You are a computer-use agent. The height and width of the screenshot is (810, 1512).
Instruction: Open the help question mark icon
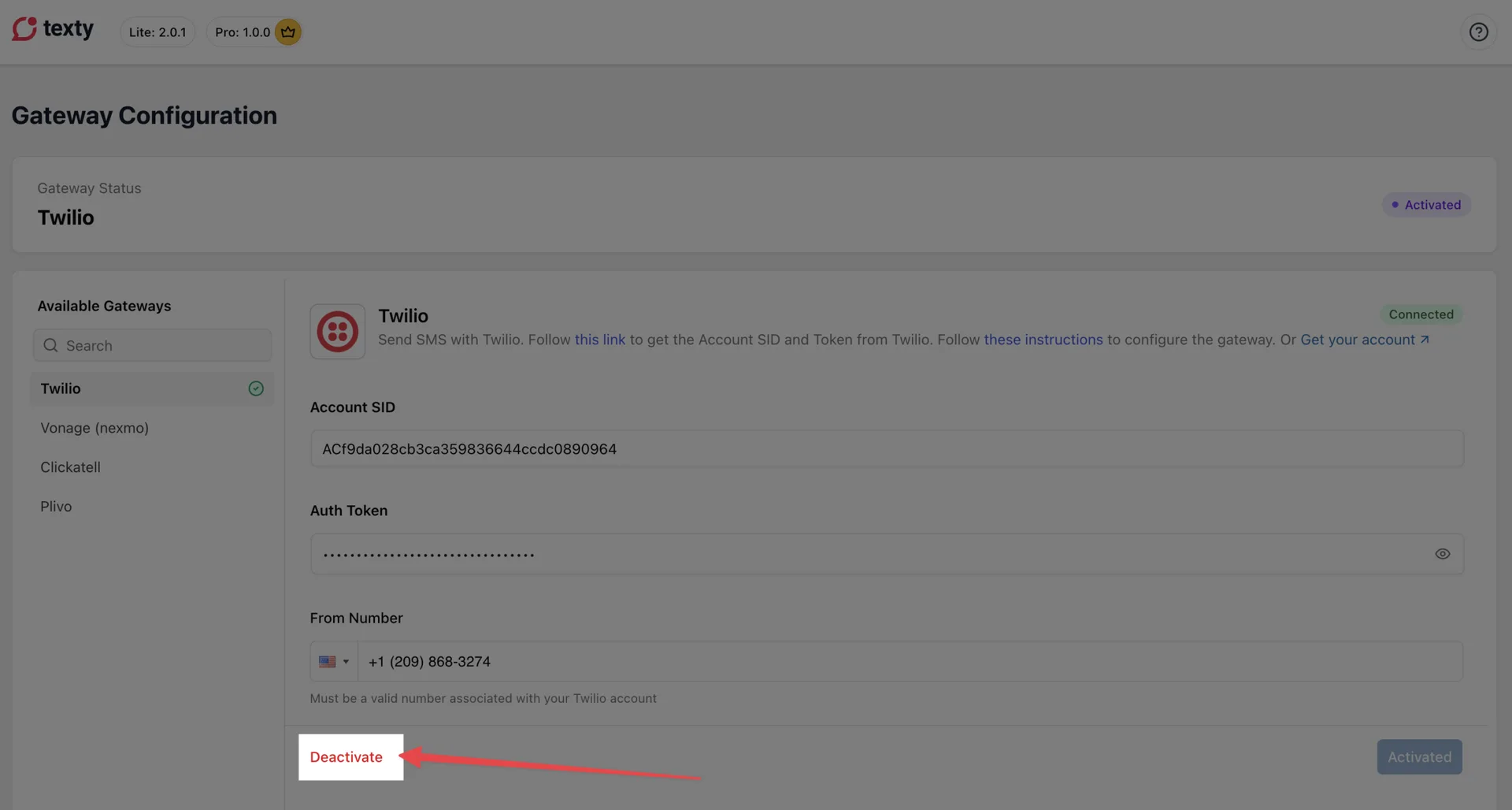[1478, 32]
